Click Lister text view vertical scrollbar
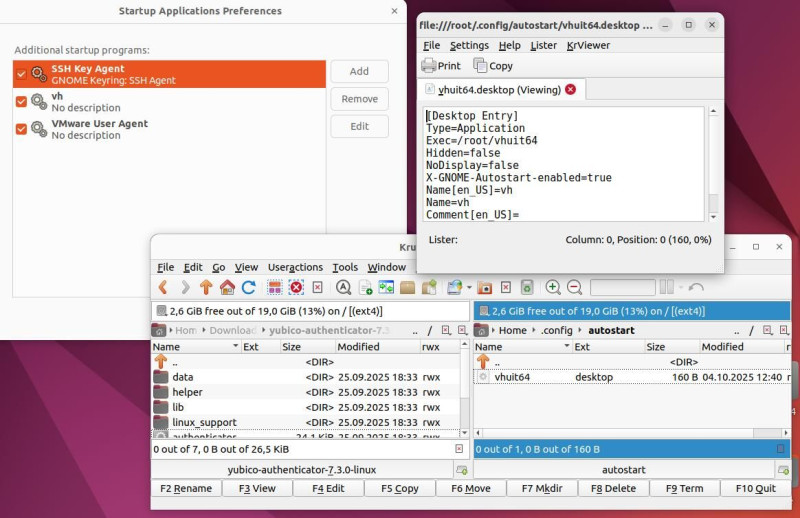This screenshot has height=518, width=800. [713, 164]
